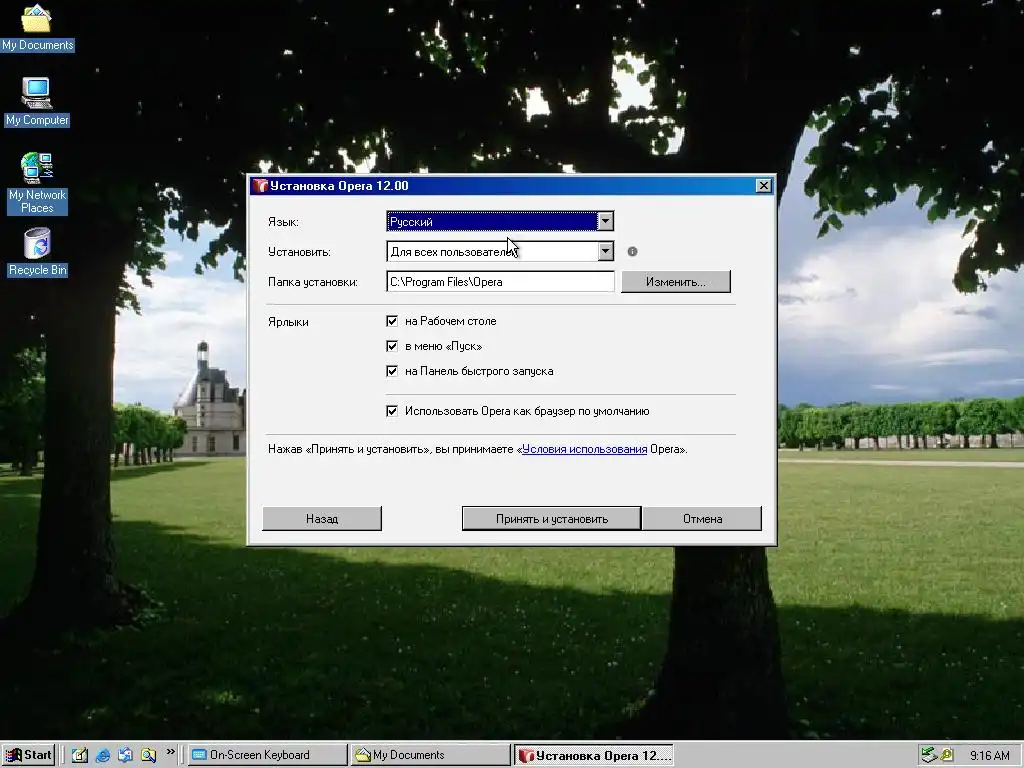Click the 'Установить:' label
The width and height of the screenshot is (1024, 768).
pyautogui.click(x=299, y=252)
